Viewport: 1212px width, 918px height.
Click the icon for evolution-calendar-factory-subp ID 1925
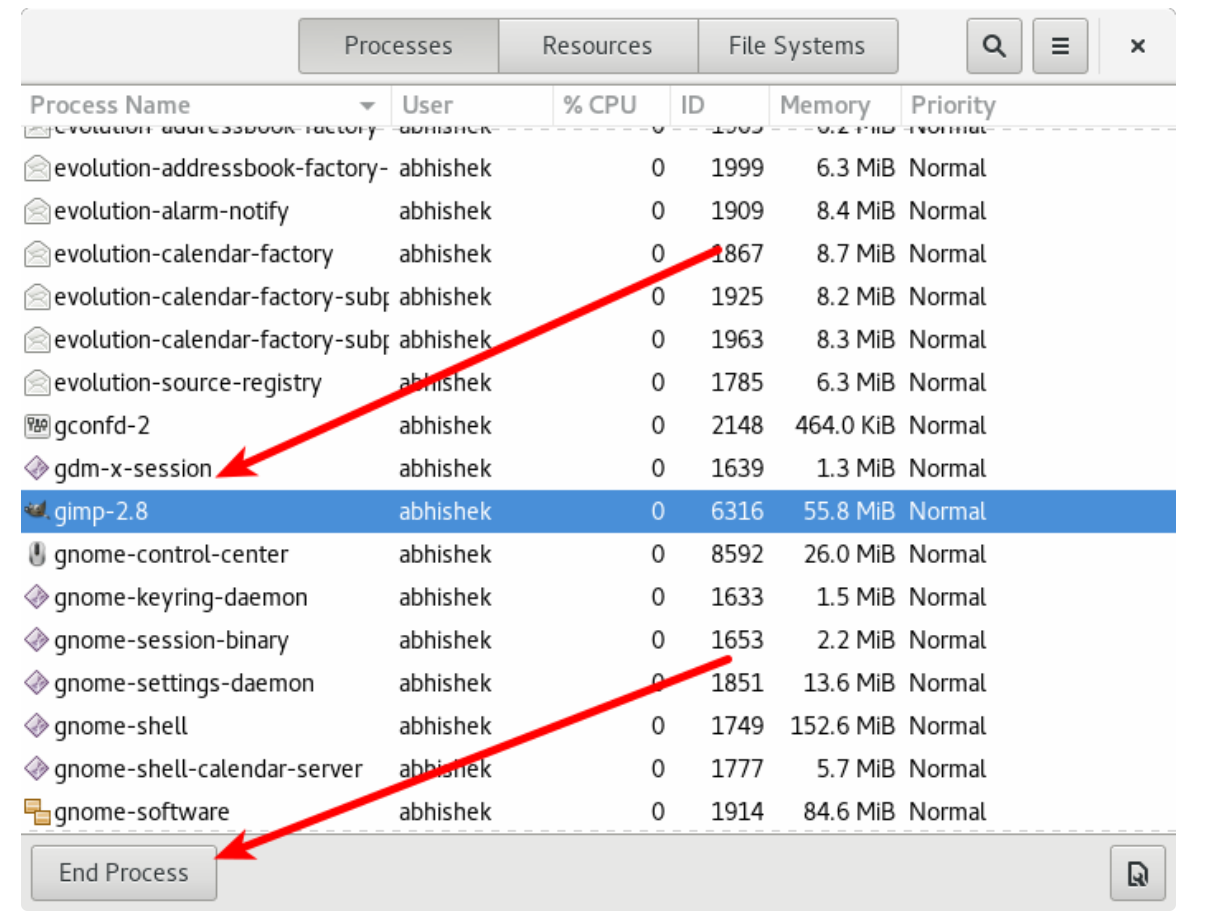coord(37,298)
